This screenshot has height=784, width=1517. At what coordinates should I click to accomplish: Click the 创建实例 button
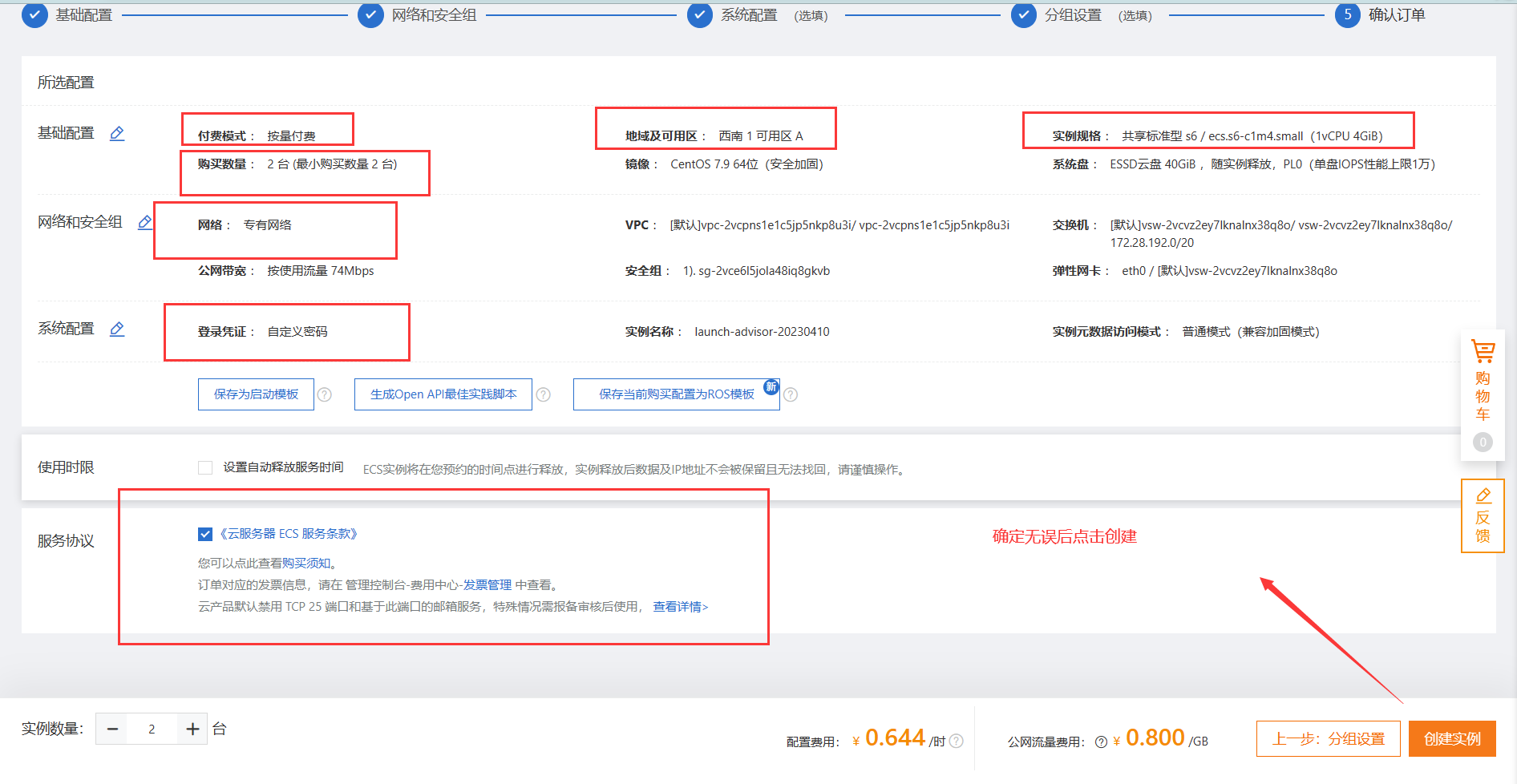tap(1452, 738)
